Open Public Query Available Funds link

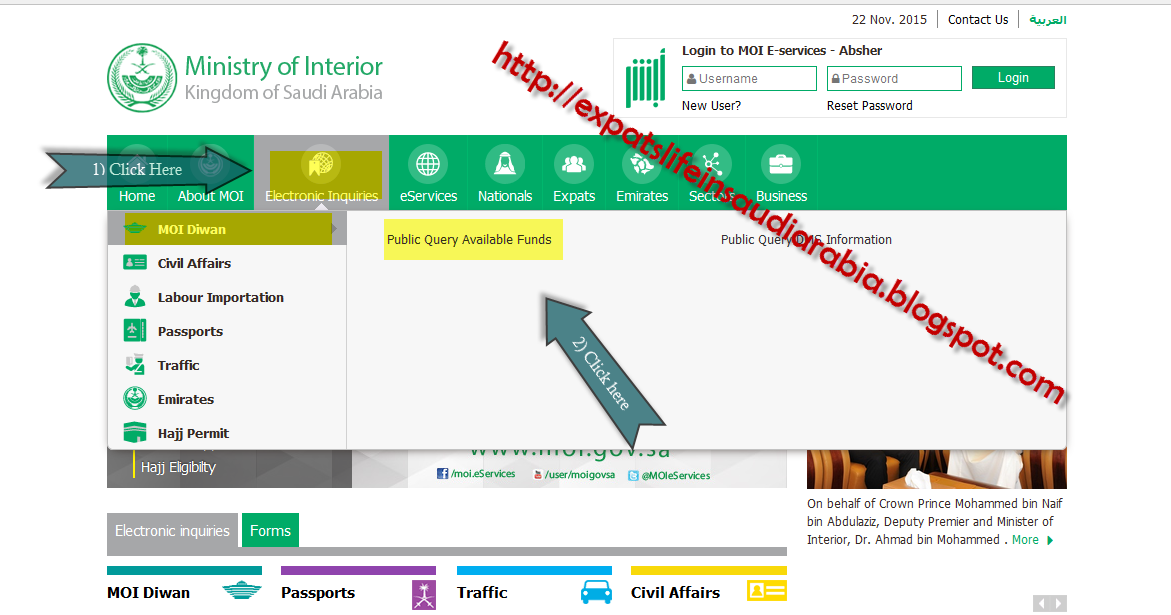click(x=469, y=240)
